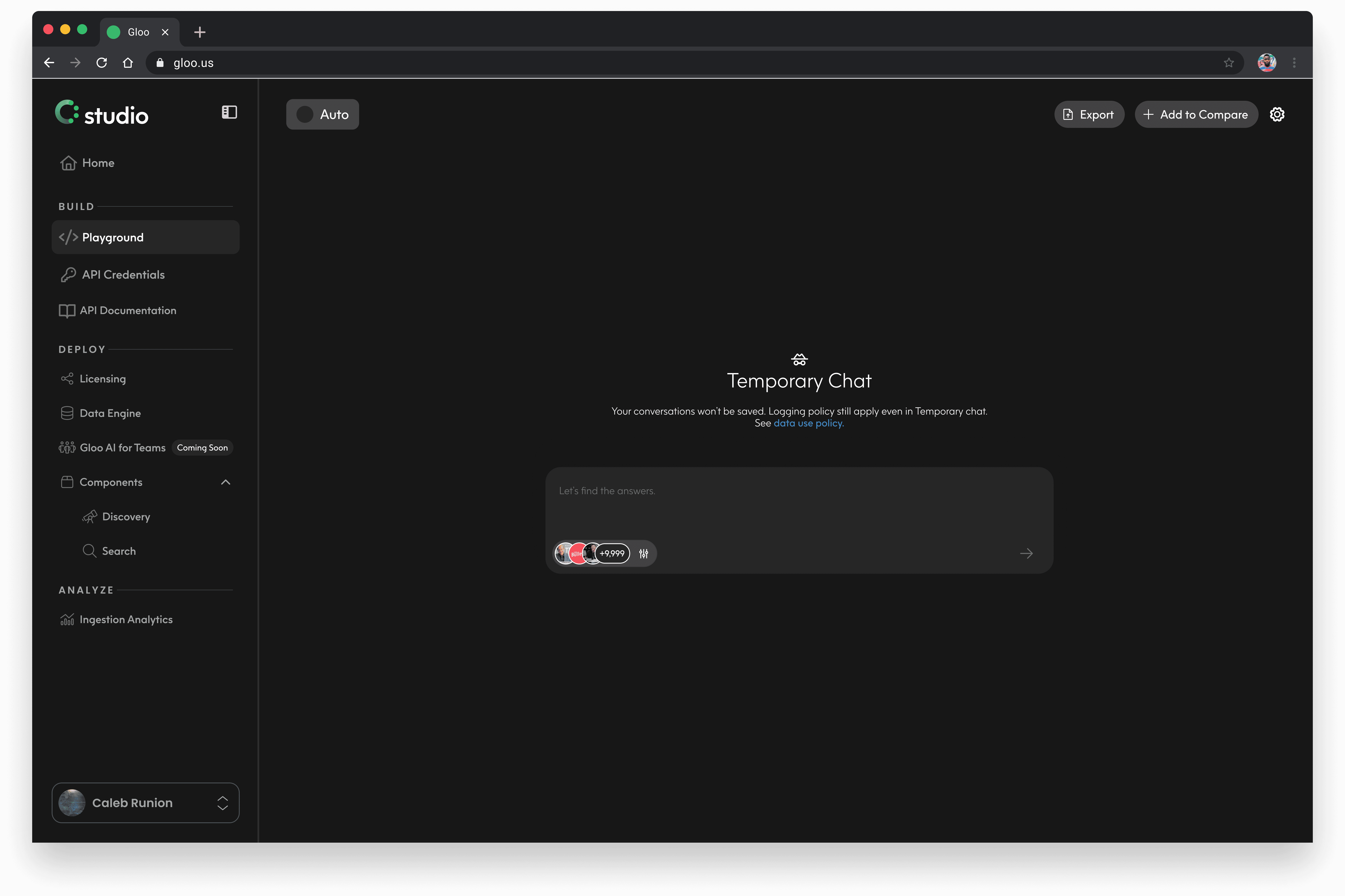Collapse the Components section chevron

coord(226,482)
